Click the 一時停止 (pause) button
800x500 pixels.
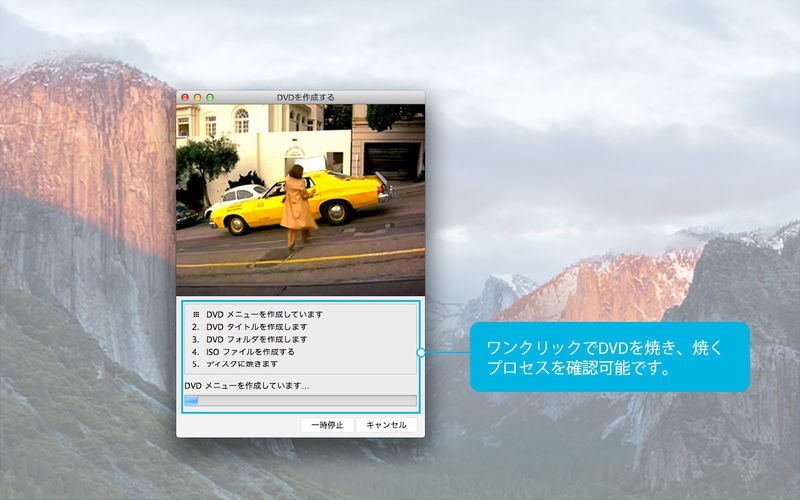[327, 425]
